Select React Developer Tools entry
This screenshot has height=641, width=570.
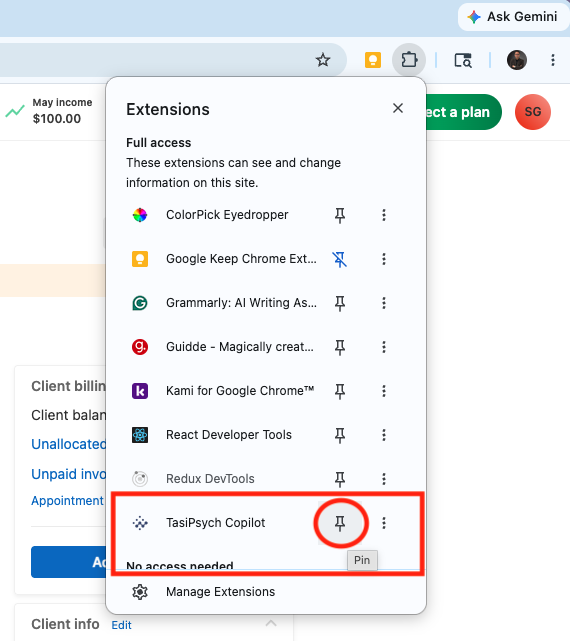(x=229, y=435)
